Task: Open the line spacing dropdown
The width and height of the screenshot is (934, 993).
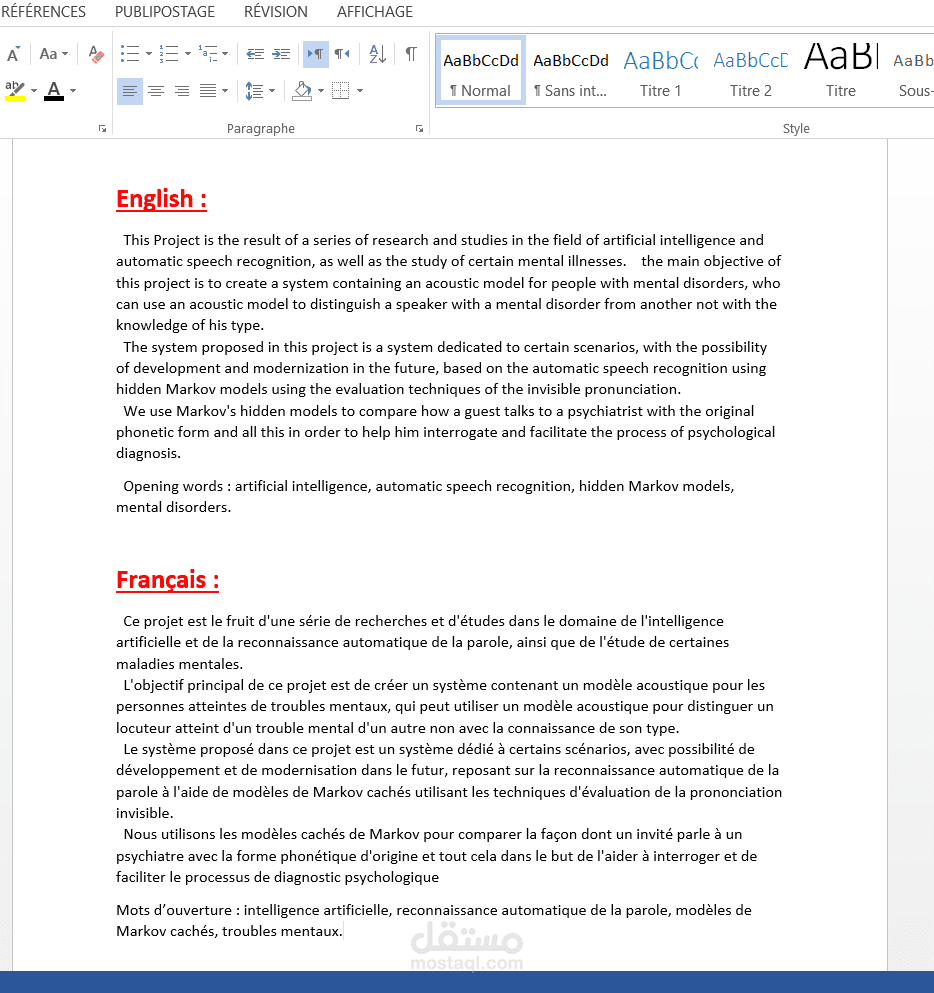Action: click(x=272, y=91)
